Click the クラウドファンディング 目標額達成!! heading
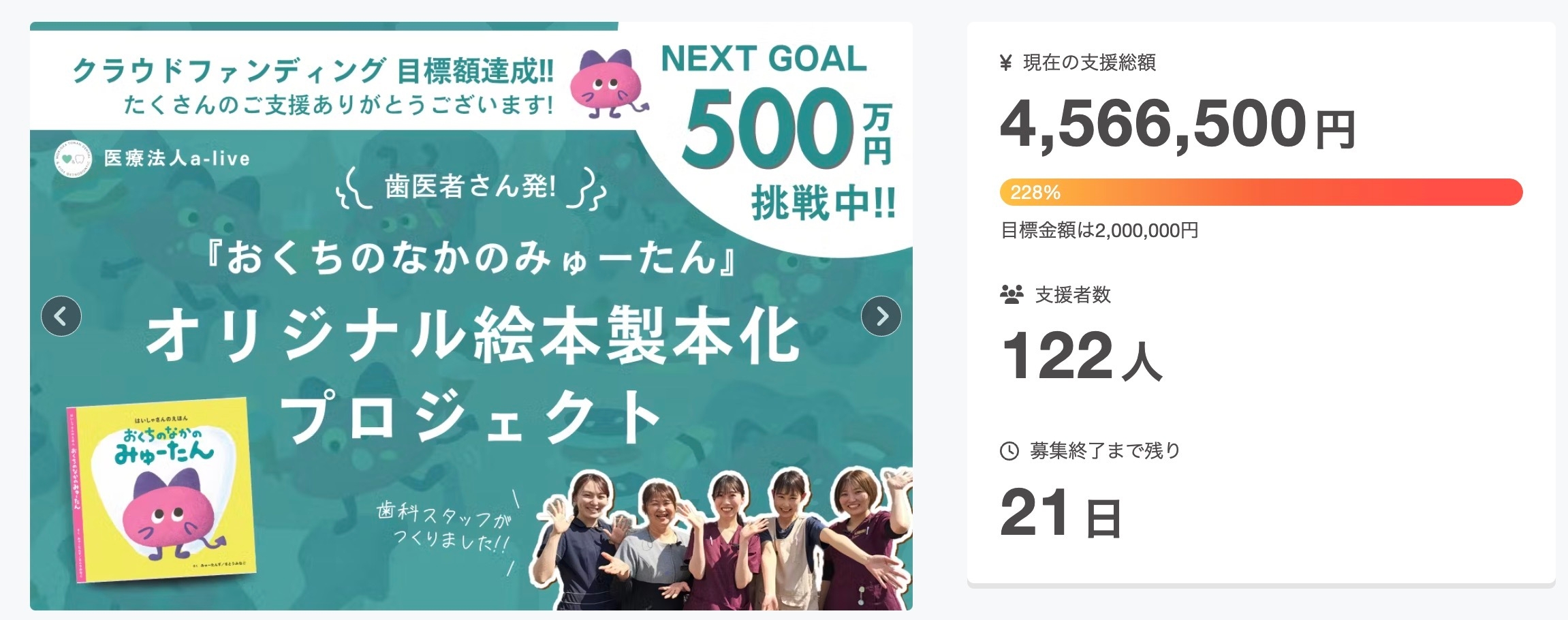This screenshot has height=620, width=1568. (313, 71)
